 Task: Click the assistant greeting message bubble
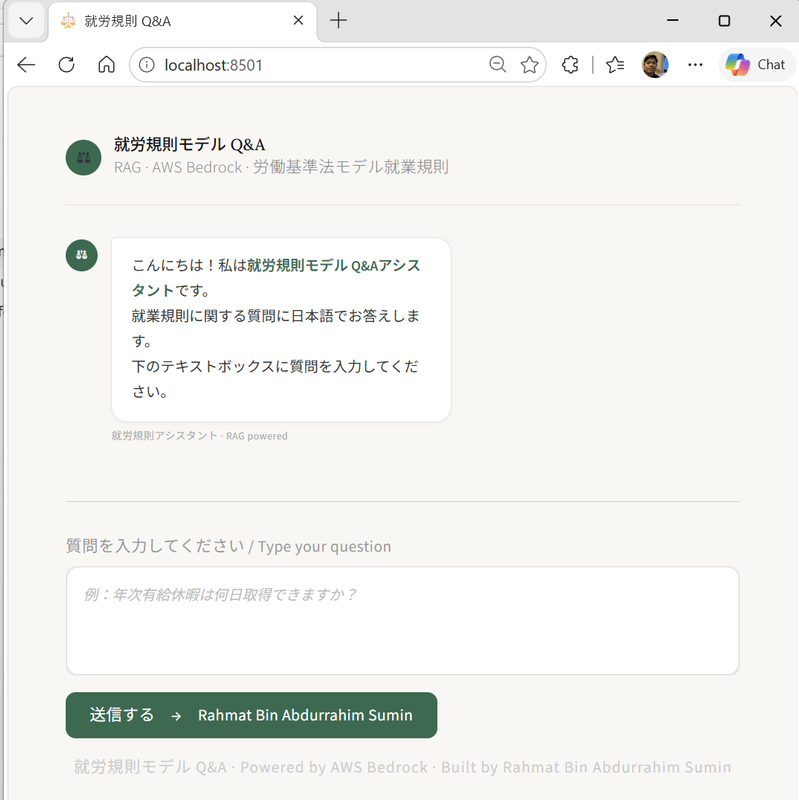click(x=281, y=330)
